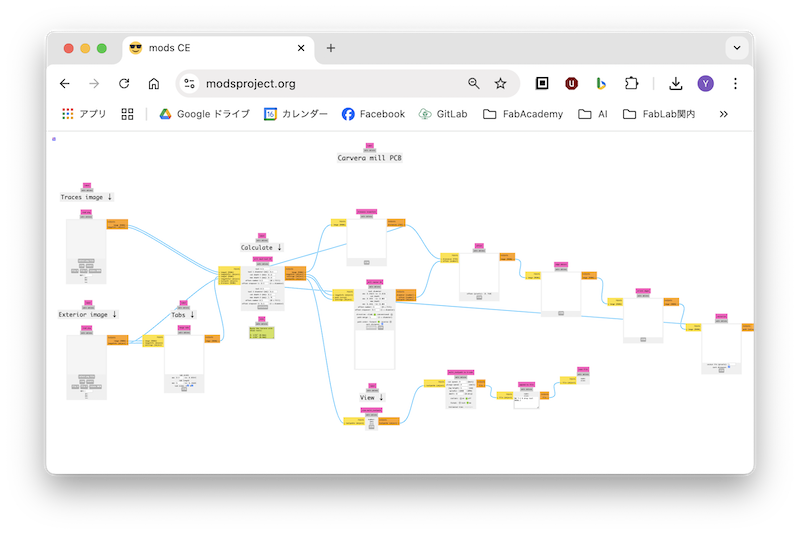Click the small purple dot in the canvas corner
The image size is (800, 535).
(54, 139)
